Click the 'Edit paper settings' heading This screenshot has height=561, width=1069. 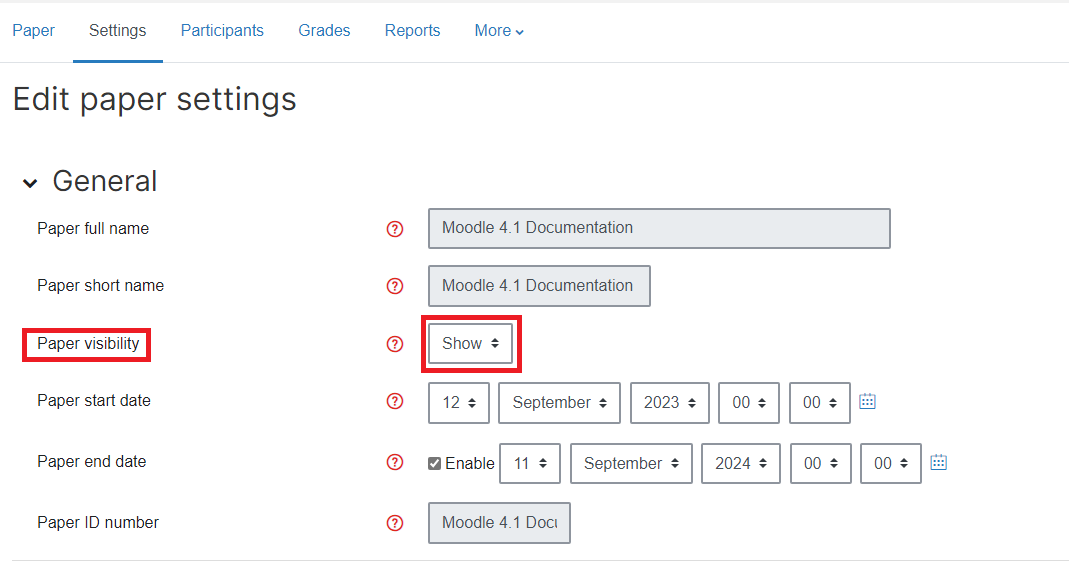click(155, 100)
